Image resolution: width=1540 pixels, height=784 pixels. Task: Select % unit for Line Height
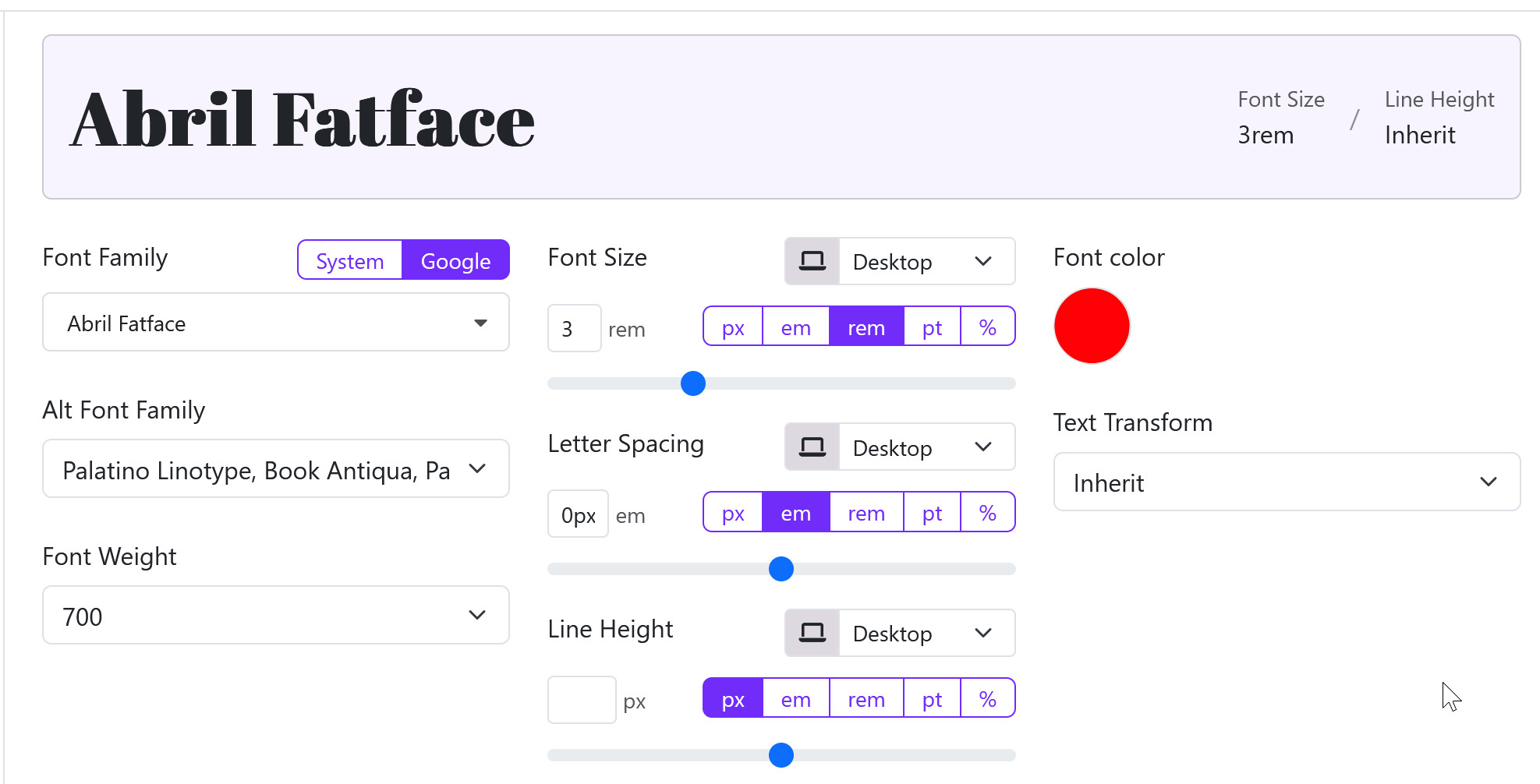[987, 697]
